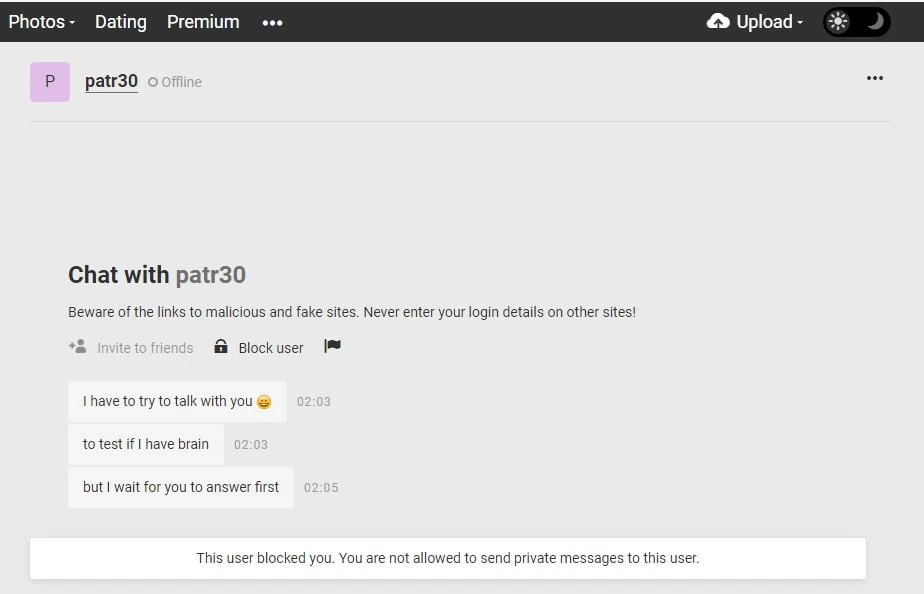Expand the Upload dropdown arrow
Viewport: 924px width, 594px height.
point(800,23)
